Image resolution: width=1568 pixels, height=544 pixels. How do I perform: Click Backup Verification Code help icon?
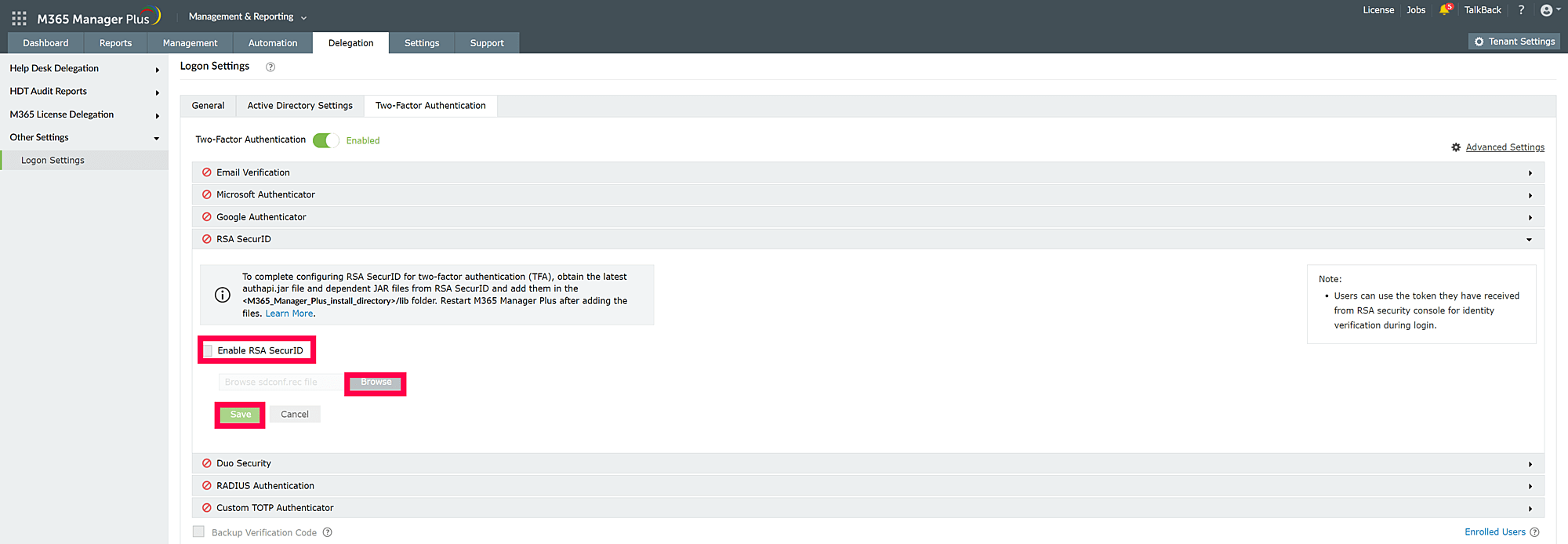[328, 532]
